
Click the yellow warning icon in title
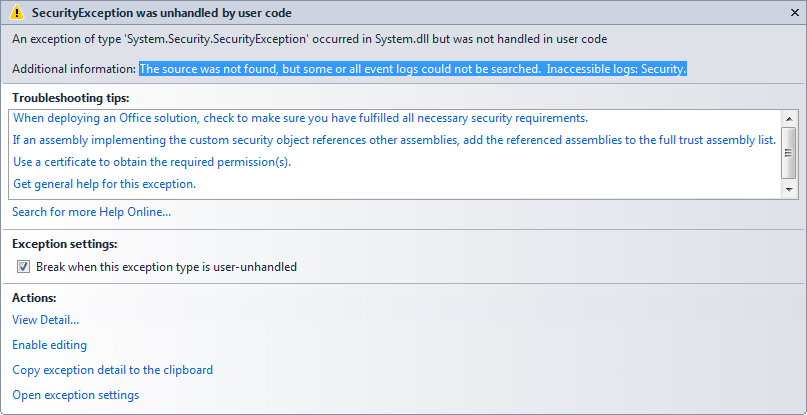click(17, 14)
